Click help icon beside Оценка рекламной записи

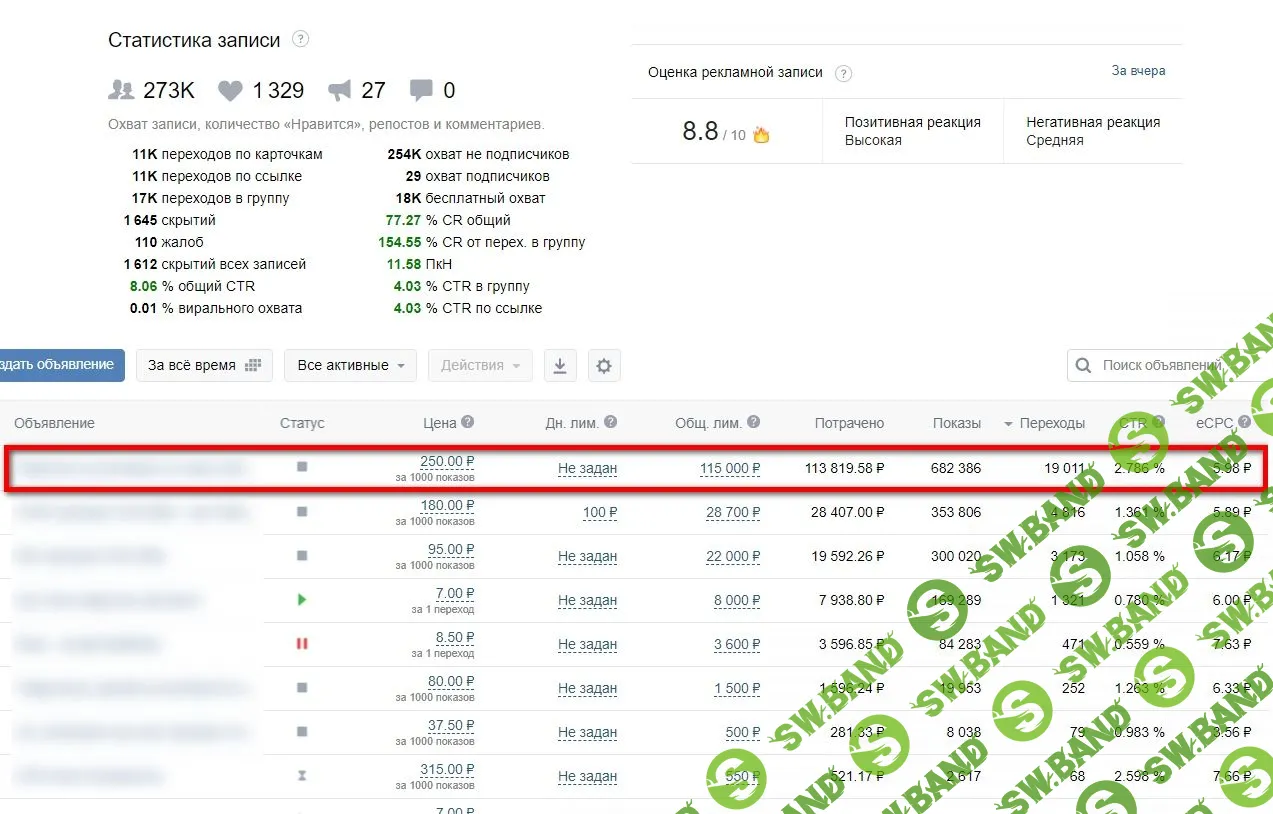click(x=843, y=73)
